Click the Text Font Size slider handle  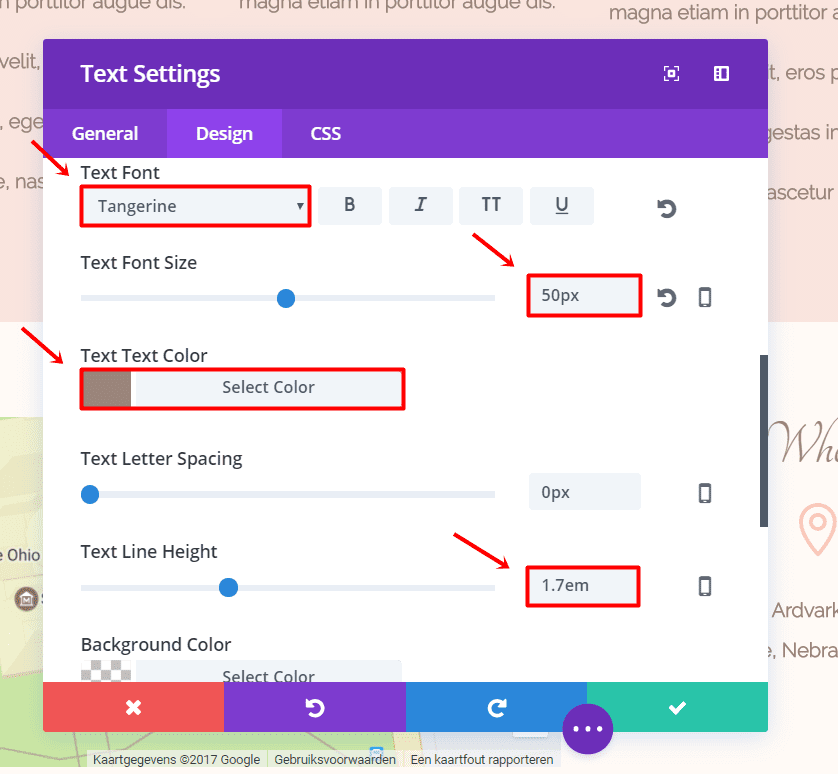[x=286, y=298]
